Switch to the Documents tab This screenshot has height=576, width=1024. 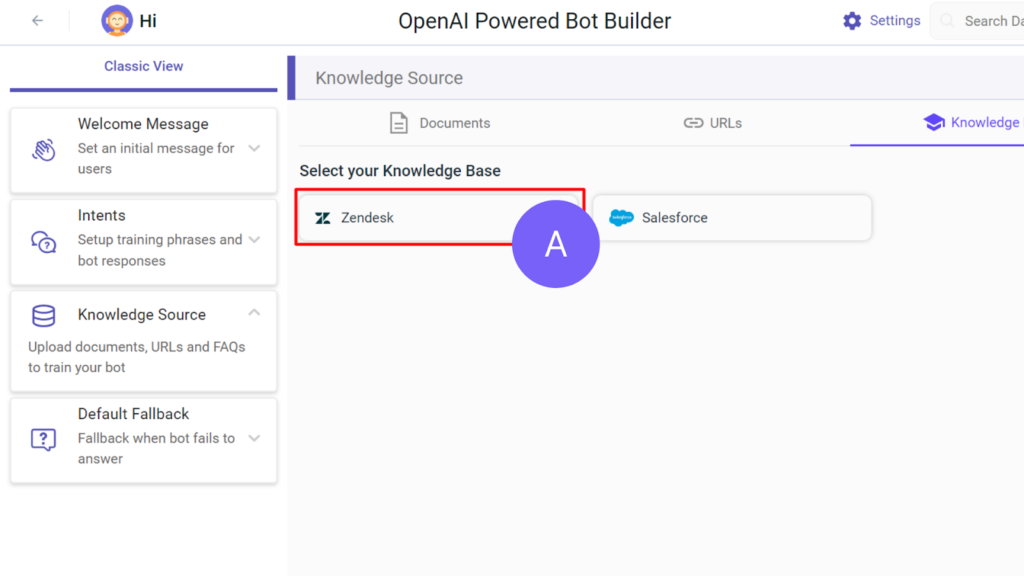click(x=440, y=123)
